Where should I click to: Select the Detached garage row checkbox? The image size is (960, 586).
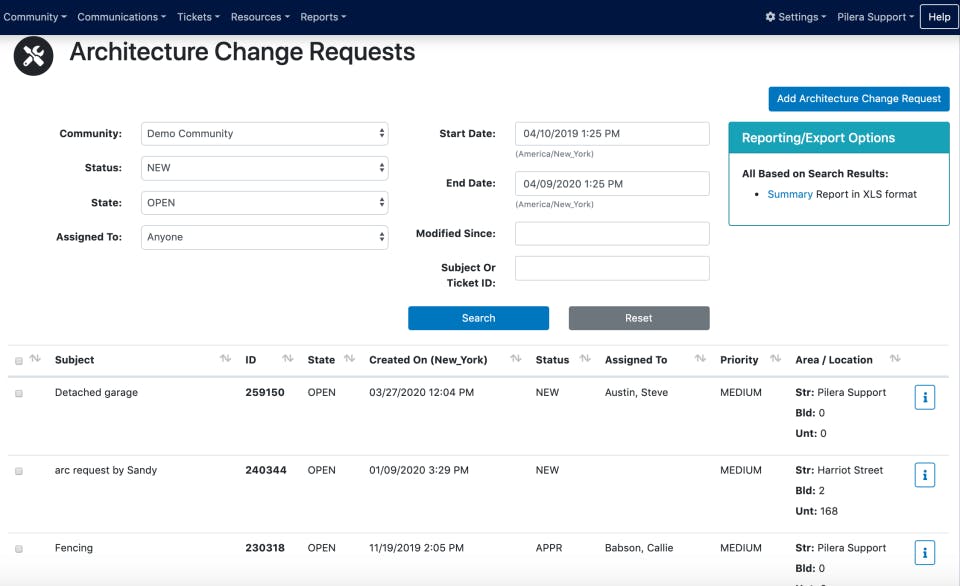(x=16, y=392)
